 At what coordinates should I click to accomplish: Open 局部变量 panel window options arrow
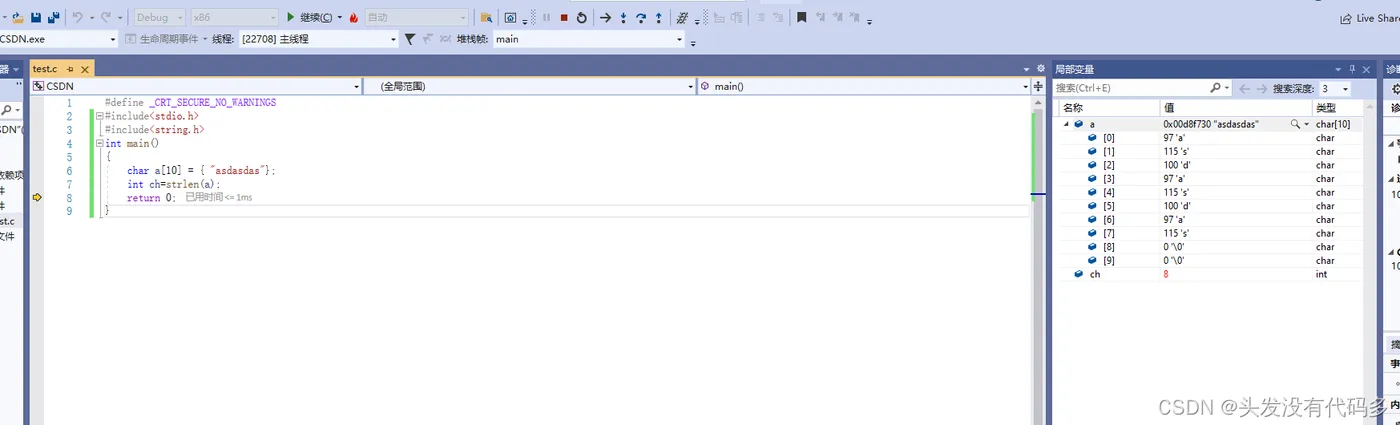tap(1338, 69)
